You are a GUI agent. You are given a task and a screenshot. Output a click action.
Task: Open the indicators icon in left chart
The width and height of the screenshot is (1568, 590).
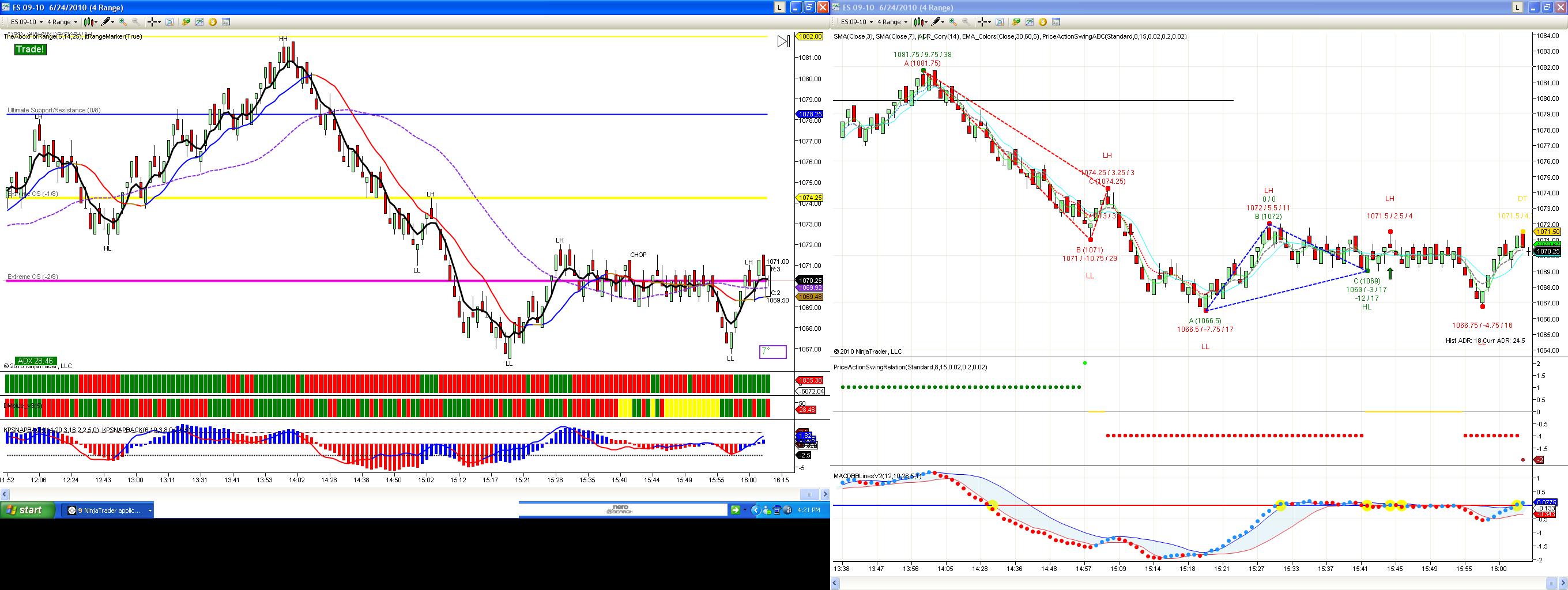tap(186, 22)
